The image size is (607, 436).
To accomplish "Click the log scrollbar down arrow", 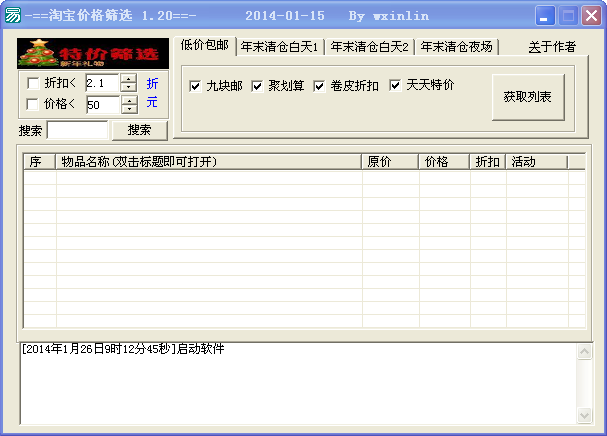I will pos(584,415).
